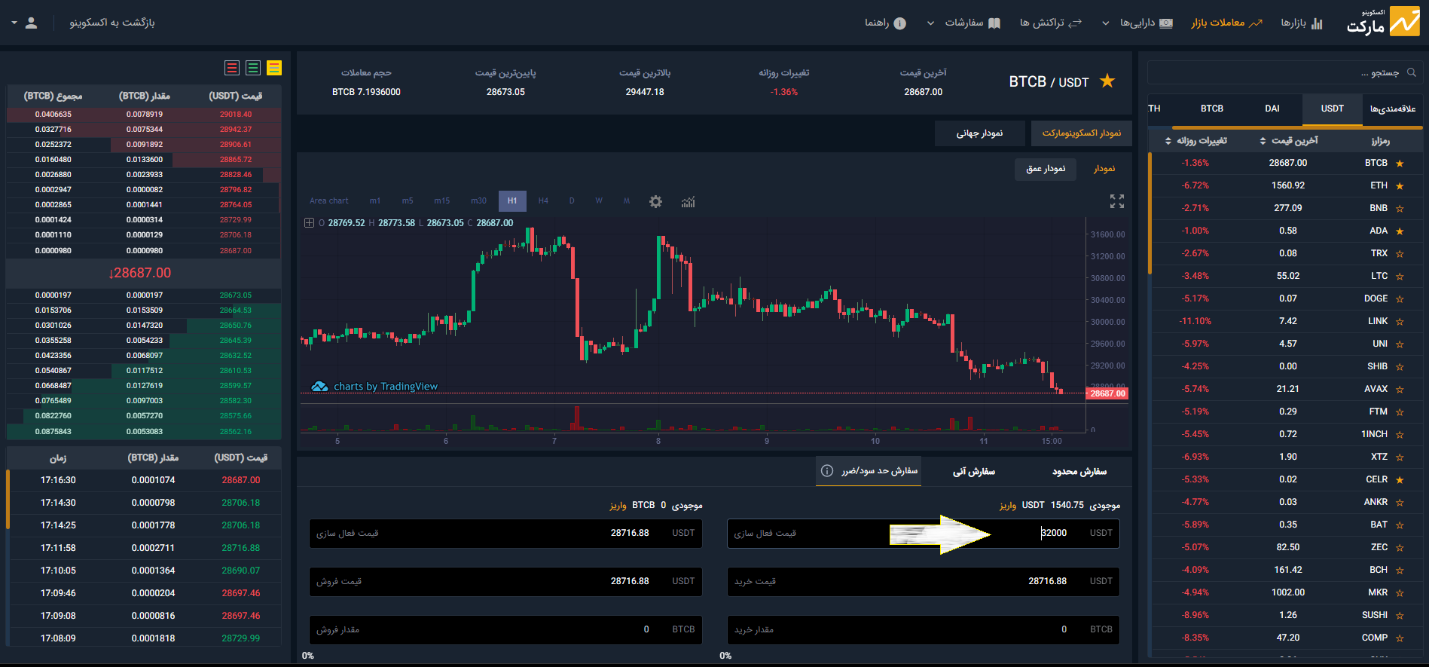
Task: Show combined order book with yellow icon
Action: pyautogui.click(x=274, y=68)
